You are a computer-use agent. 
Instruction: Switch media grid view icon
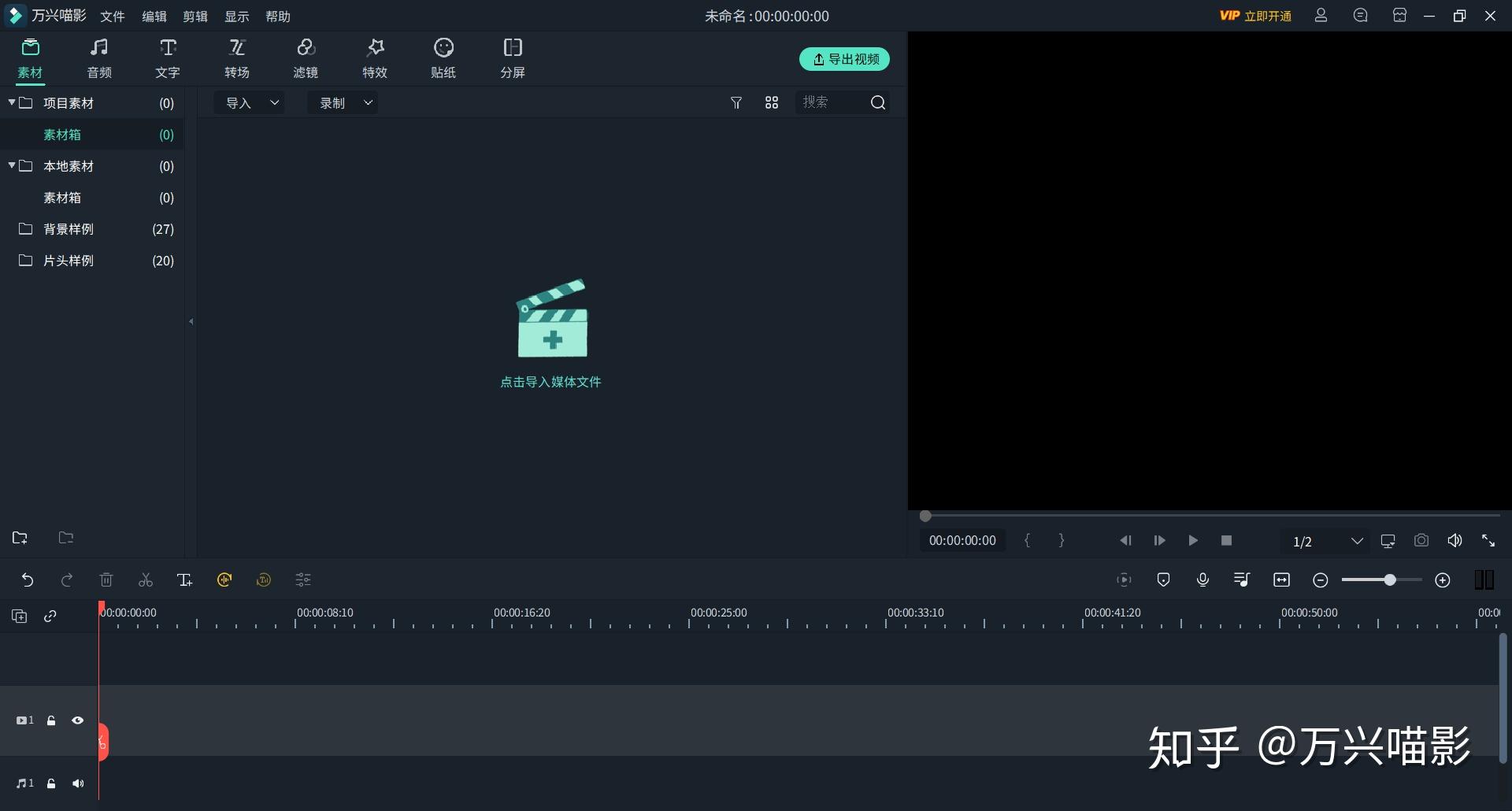click(x=772, y=103)
